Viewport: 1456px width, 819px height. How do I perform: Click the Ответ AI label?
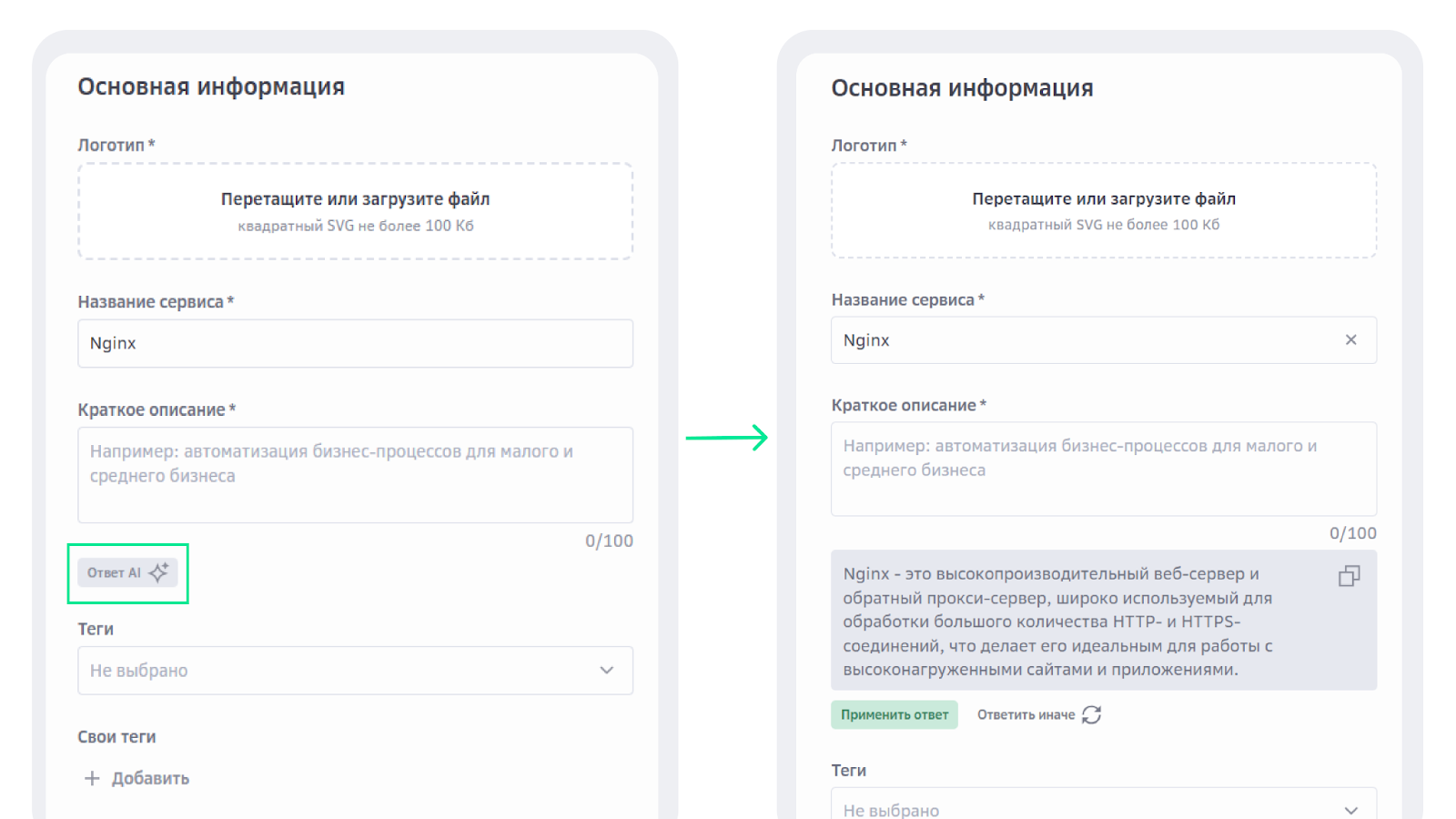coord(114,573)
